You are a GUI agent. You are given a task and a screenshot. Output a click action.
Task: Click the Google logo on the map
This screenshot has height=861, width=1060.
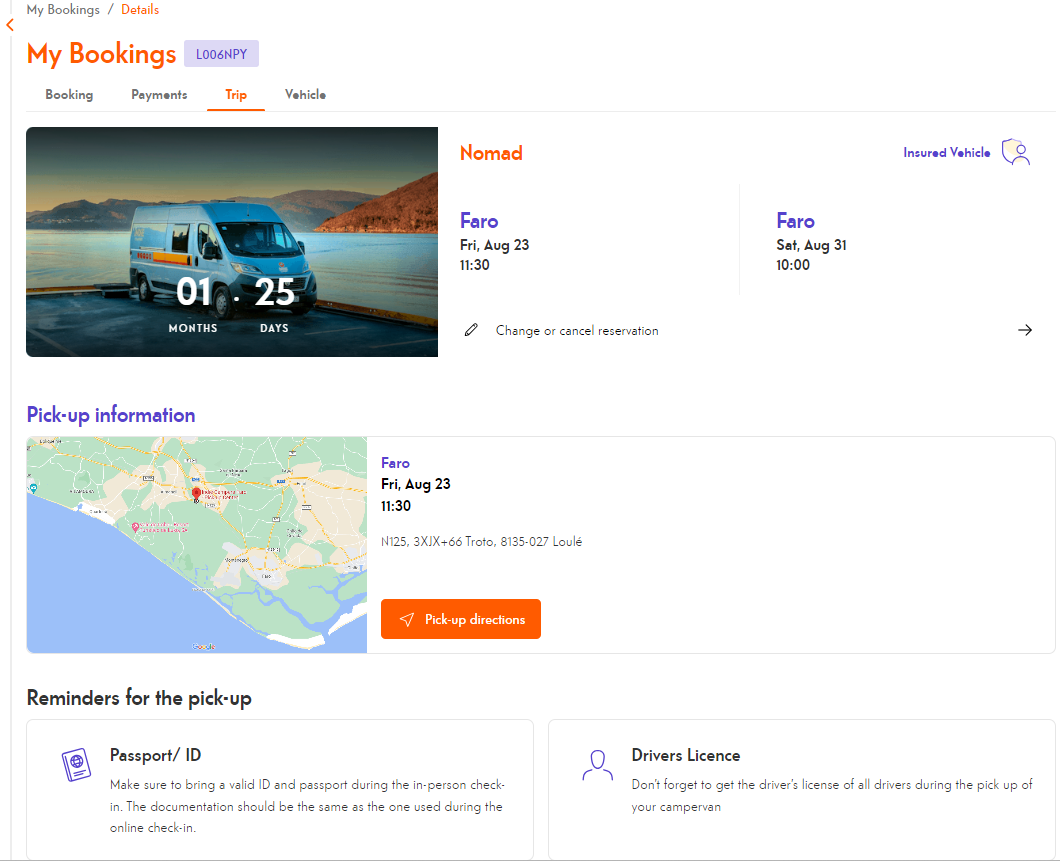[x=203, y=647]
